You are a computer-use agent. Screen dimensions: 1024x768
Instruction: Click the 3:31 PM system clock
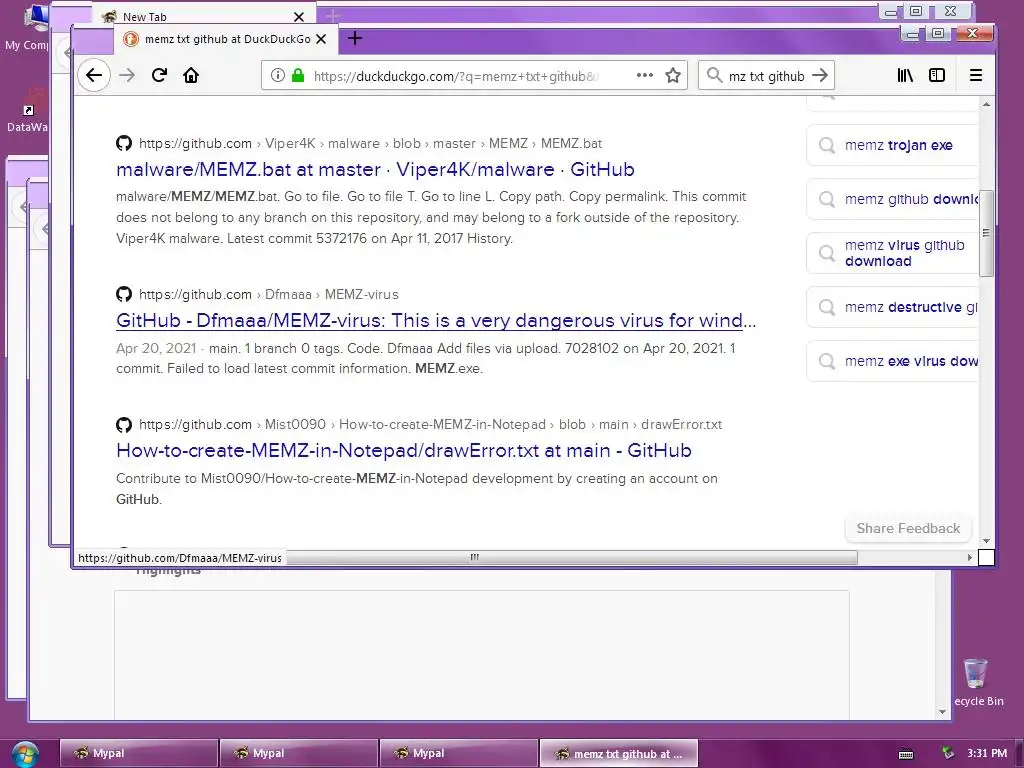(987, 754)
